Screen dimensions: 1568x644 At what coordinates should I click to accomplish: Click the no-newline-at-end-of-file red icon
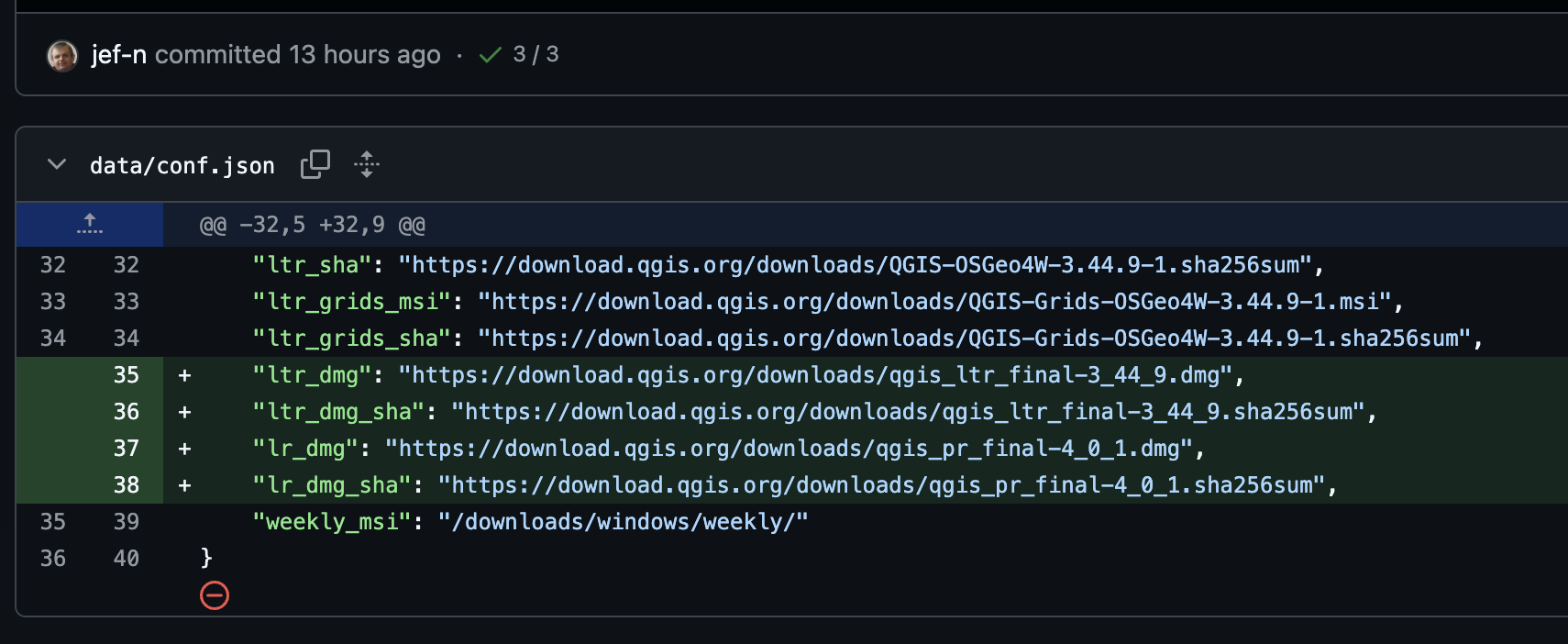coord(215,595)
